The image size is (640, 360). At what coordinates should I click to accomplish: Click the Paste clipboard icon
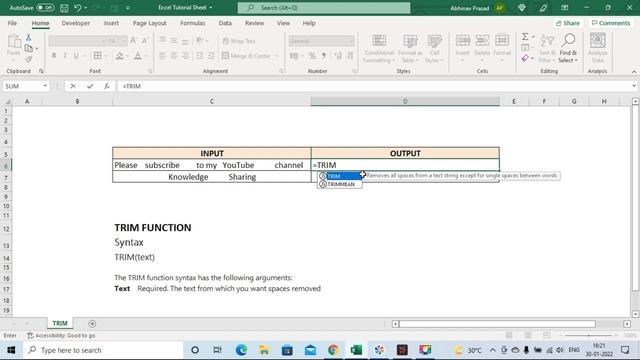point(14,41)
